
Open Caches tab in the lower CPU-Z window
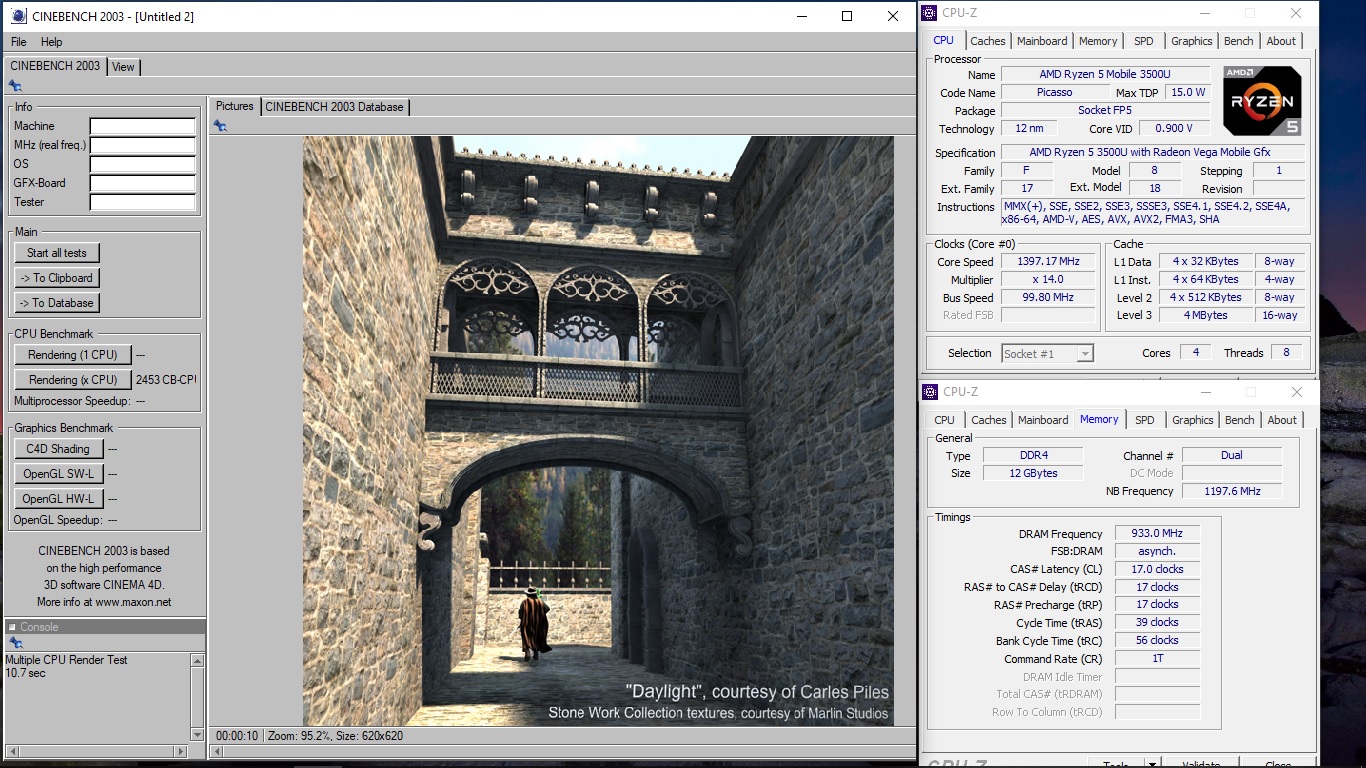pos(989,420)
